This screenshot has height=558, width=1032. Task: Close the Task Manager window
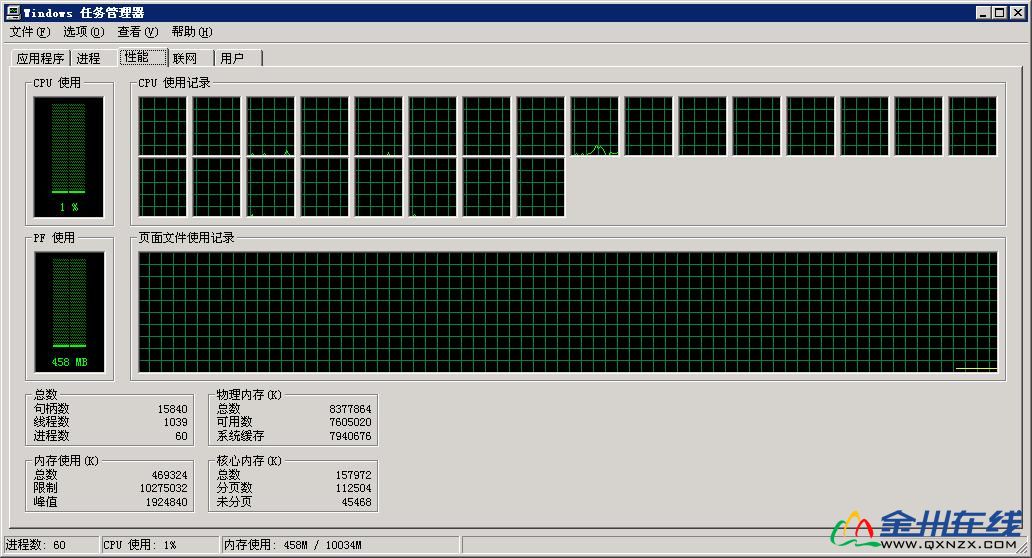tap(1018, 13)
